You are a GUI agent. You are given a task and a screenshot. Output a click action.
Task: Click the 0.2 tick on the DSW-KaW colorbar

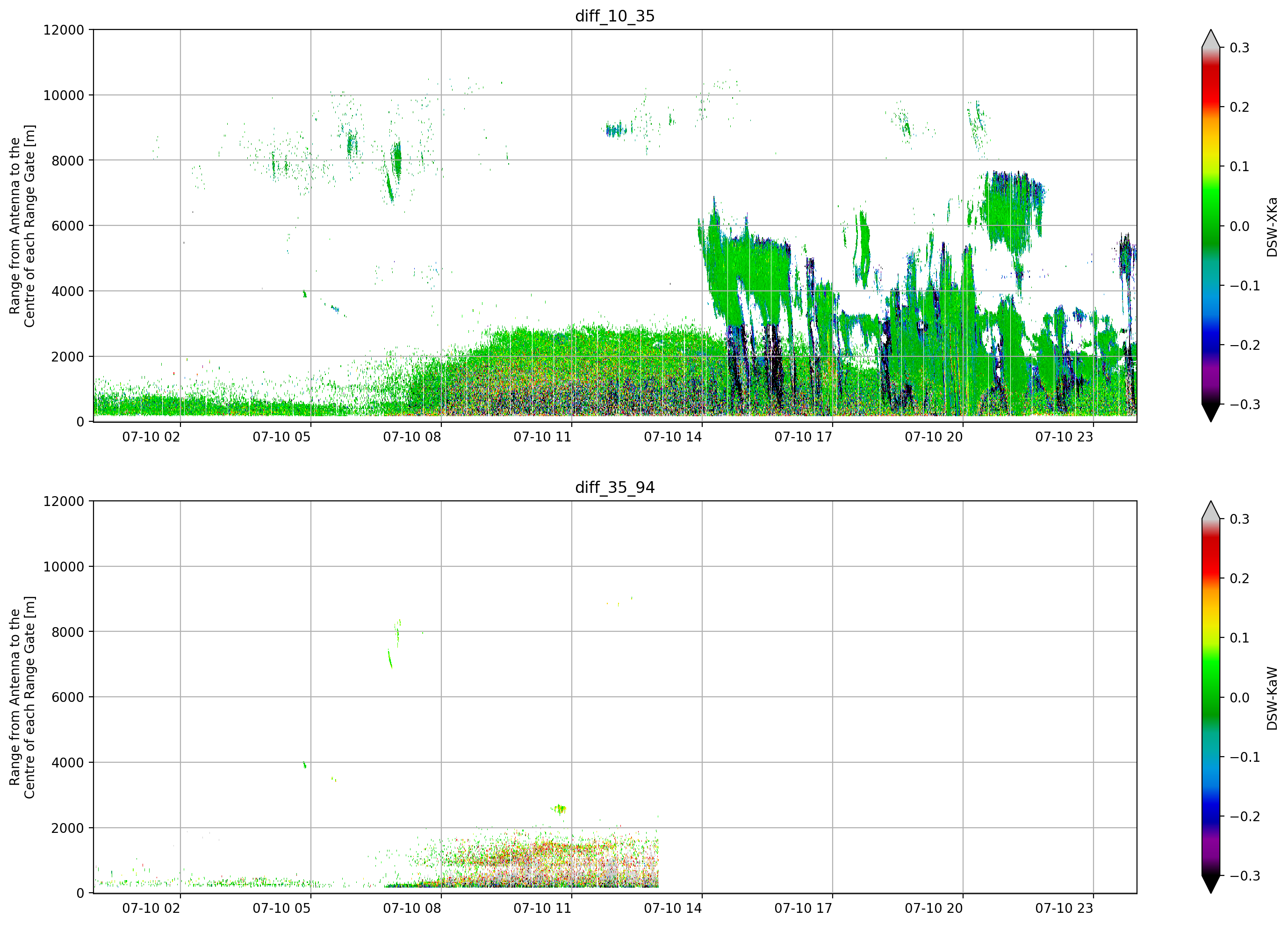point(1240,578)
